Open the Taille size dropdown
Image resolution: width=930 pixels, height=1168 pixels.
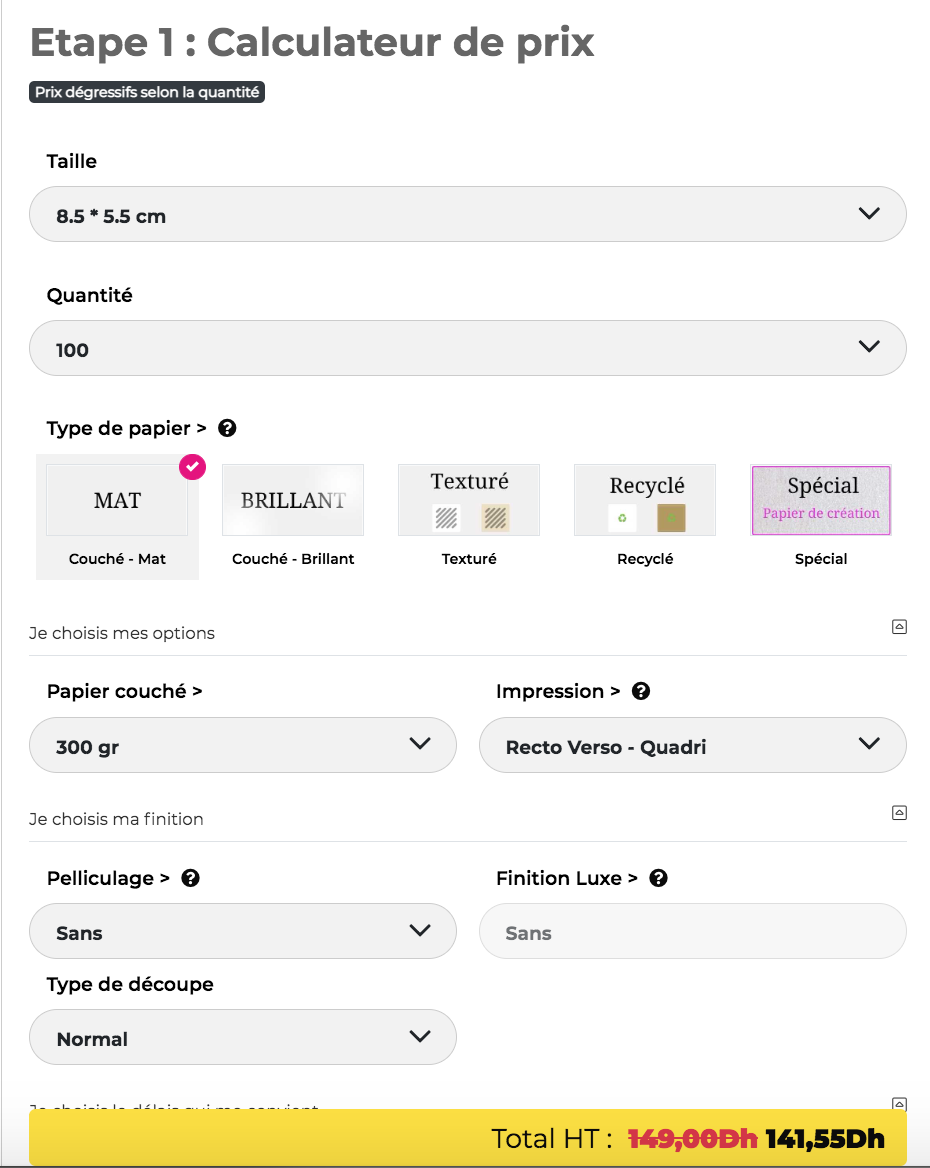click(x=467, y=214)
